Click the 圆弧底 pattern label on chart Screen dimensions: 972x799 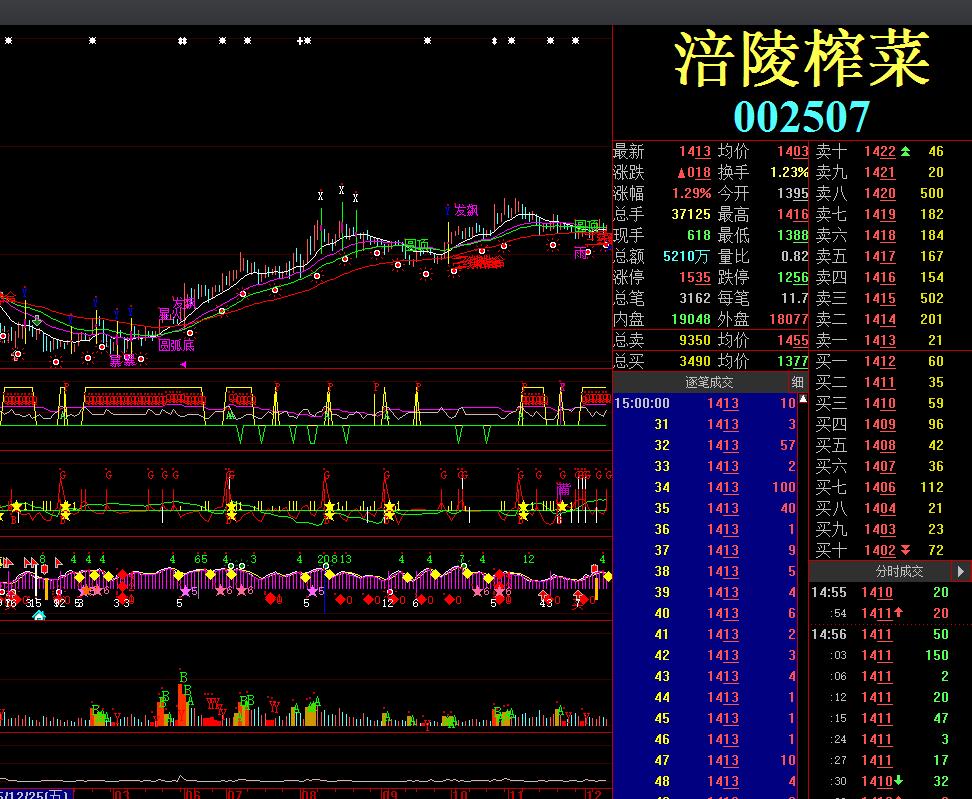(176, 345)
